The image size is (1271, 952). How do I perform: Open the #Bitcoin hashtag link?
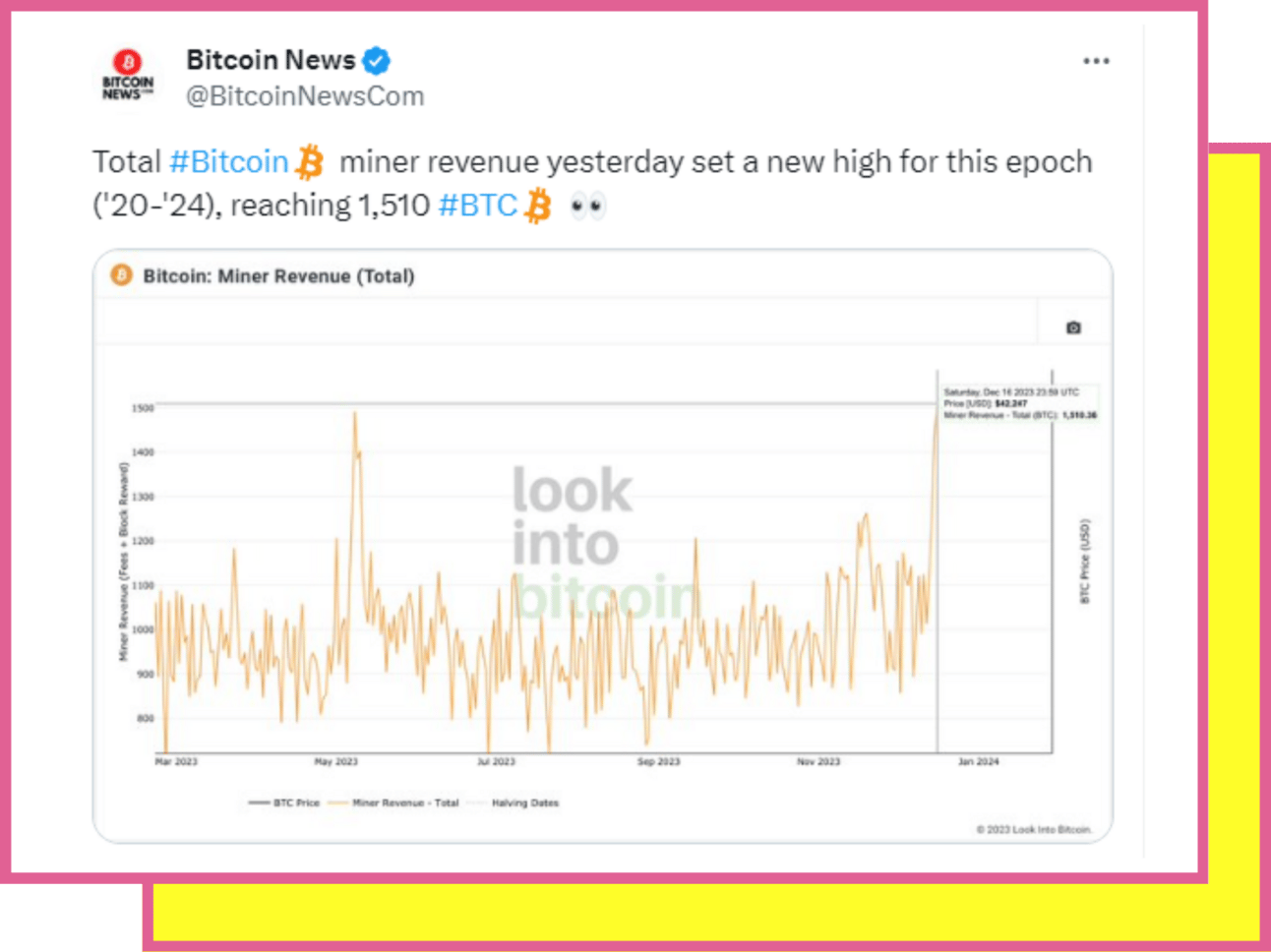(228, 162)
